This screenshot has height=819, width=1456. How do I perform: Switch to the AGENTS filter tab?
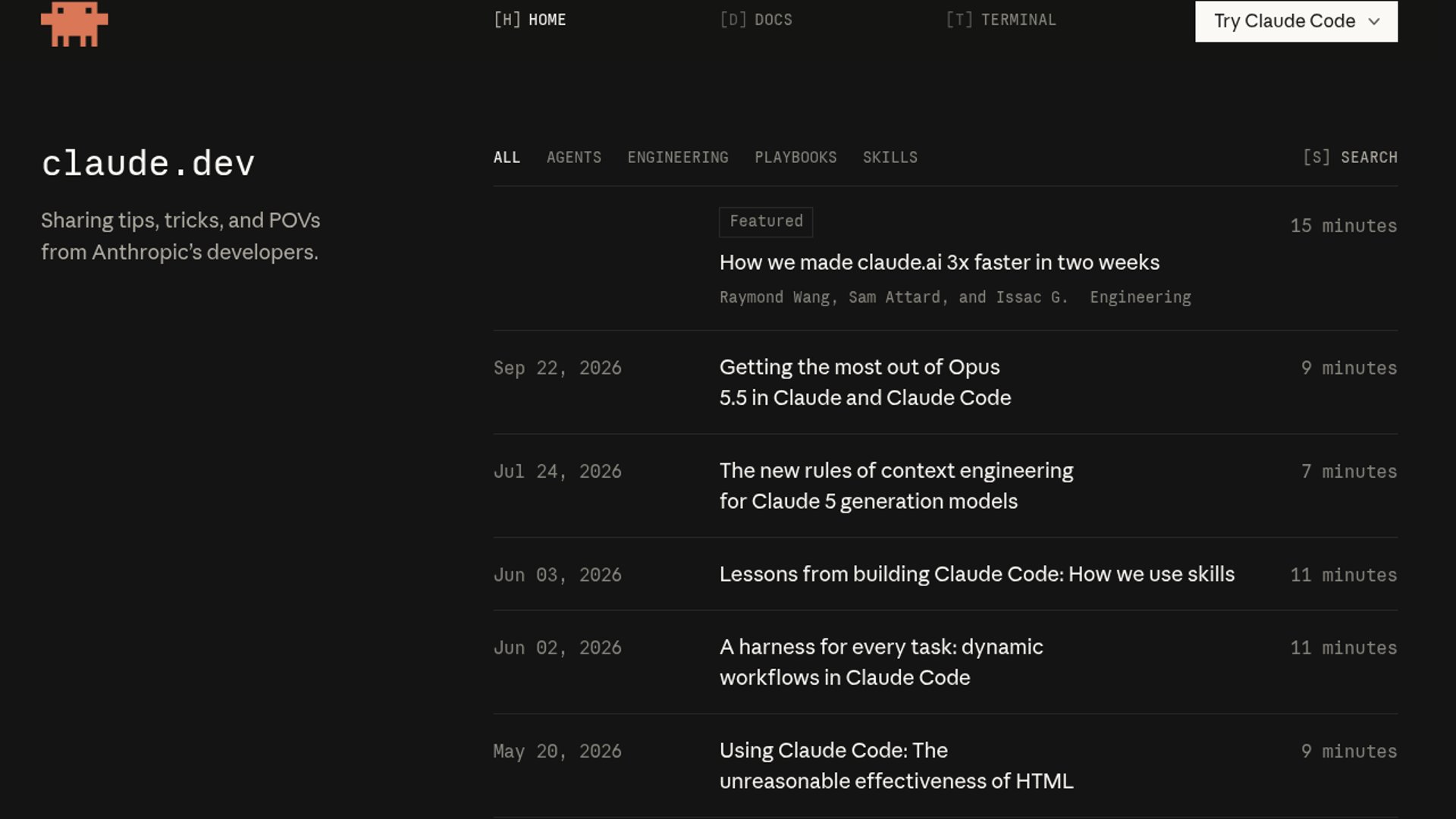coord(573,158)
